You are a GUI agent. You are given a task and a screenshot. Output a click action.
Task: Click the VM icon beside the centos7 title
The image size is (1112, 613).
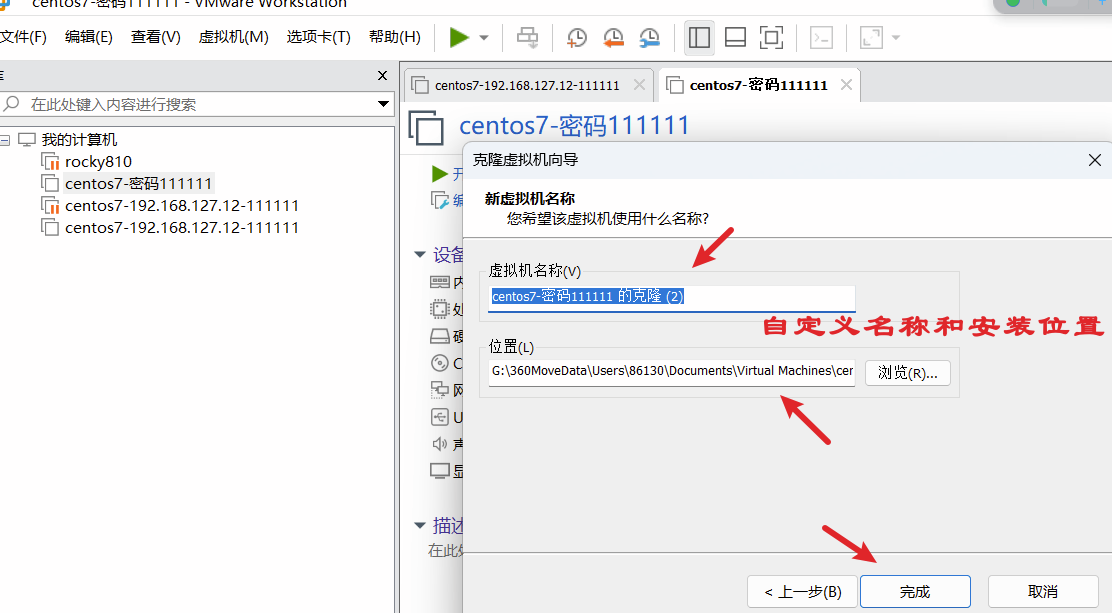tap(426, 128)
